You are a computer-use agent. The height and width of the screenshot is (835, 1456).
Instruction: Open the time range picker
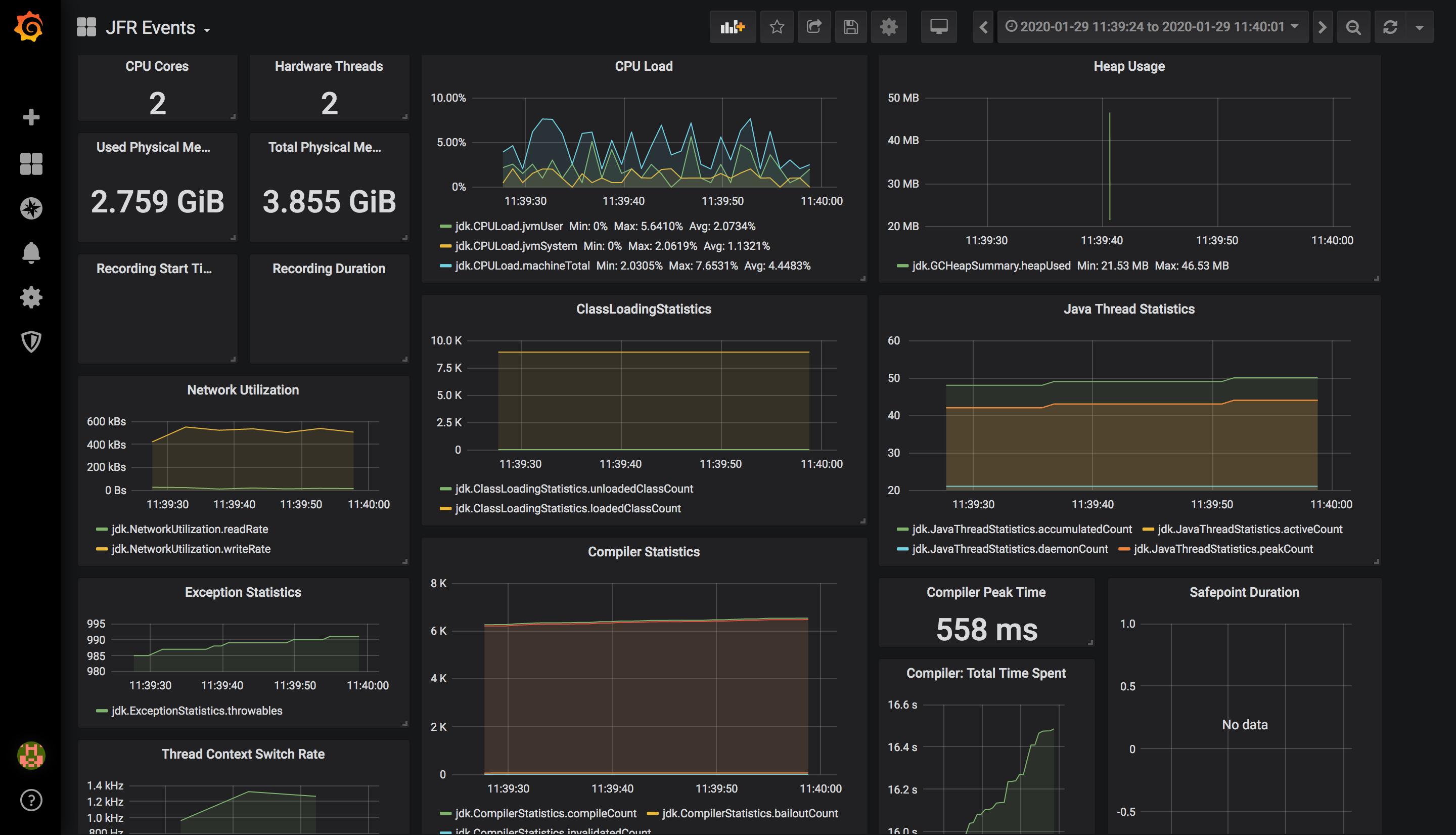click(1152, 27)
